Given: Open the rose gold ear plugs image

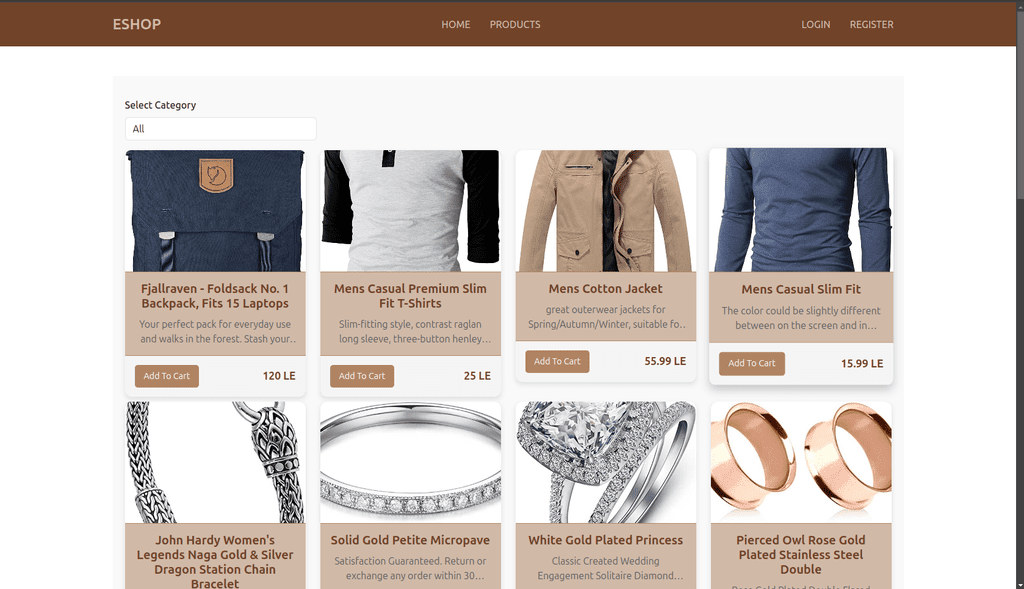Looking at the screenshot, I should [801, 462].
